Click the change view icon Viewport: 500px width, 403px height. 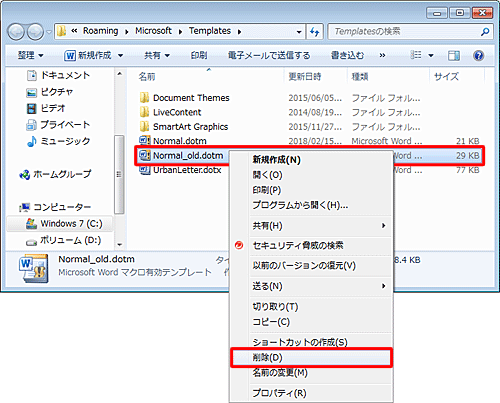tap(415, 55)
